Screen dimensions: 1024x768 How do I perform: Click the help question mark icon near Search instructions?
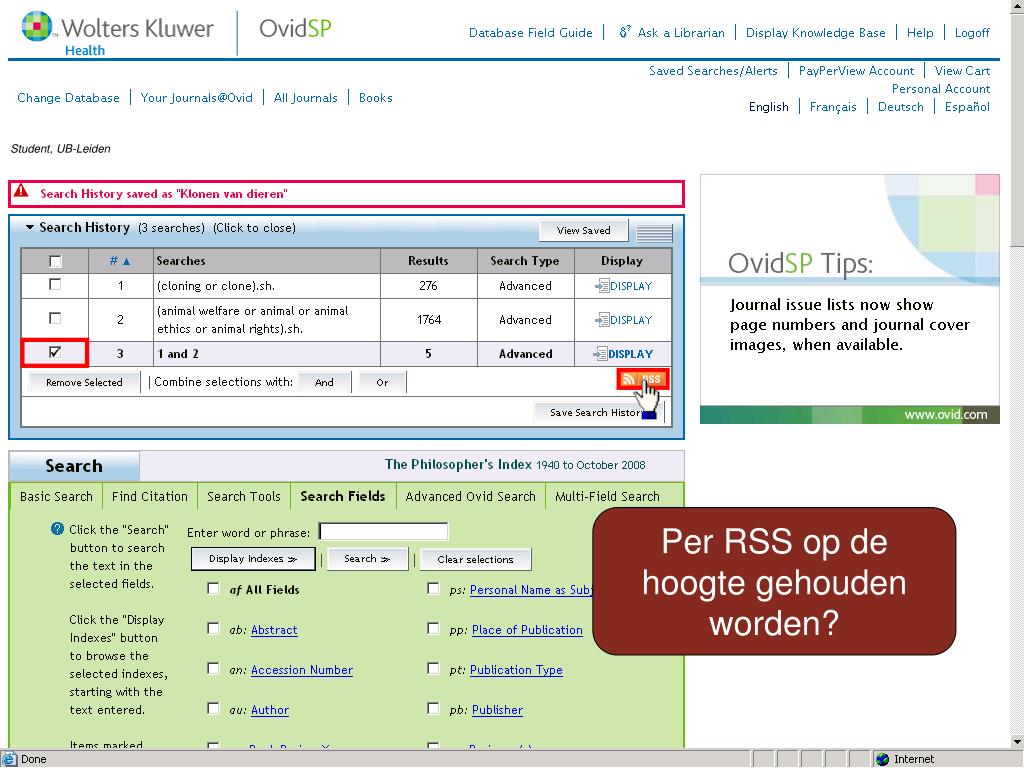point(57,529)
